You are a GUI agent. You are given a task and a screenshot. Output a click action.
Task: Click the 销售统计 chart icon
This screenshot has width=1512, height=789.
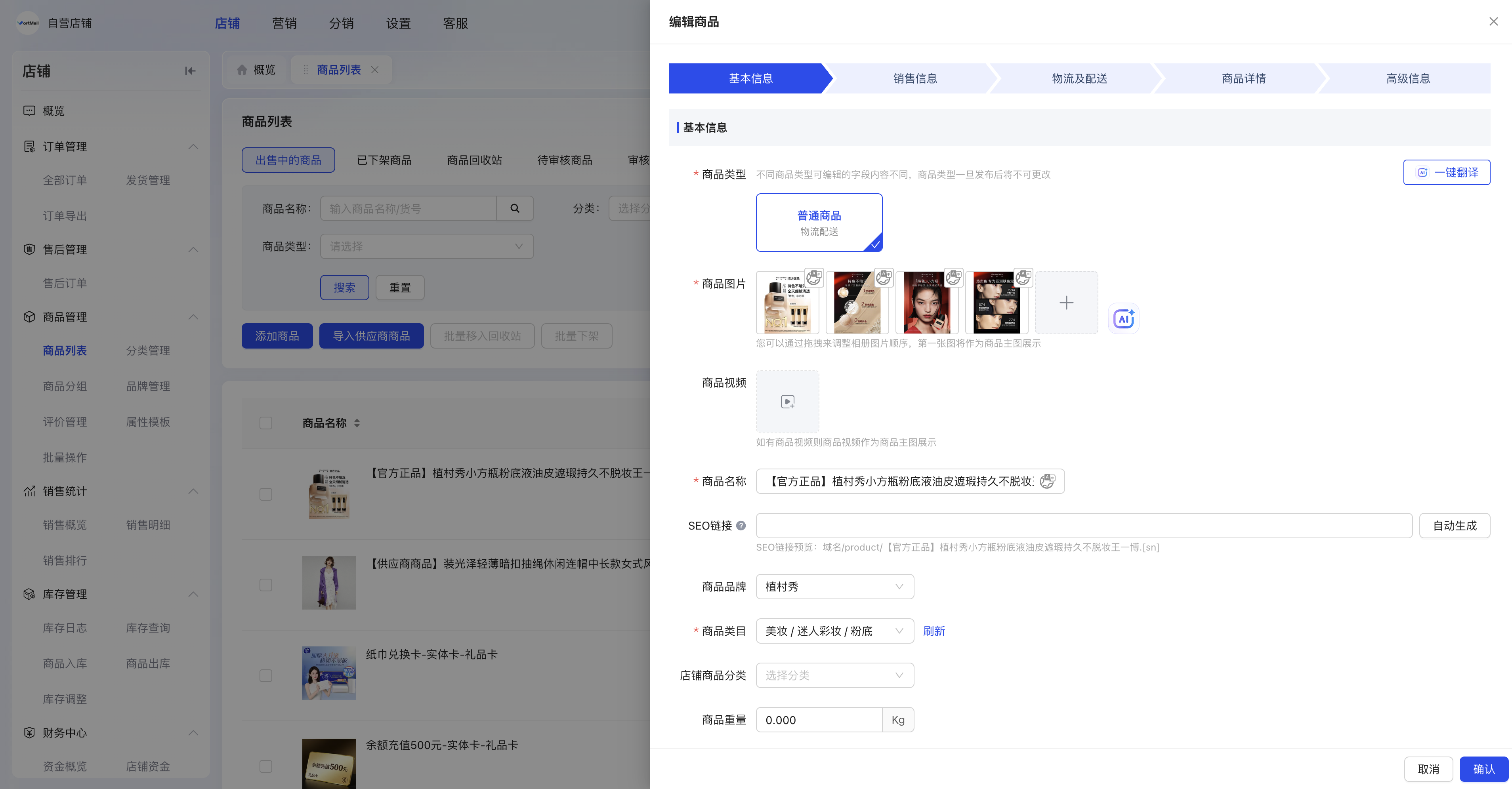coord(29,491)
